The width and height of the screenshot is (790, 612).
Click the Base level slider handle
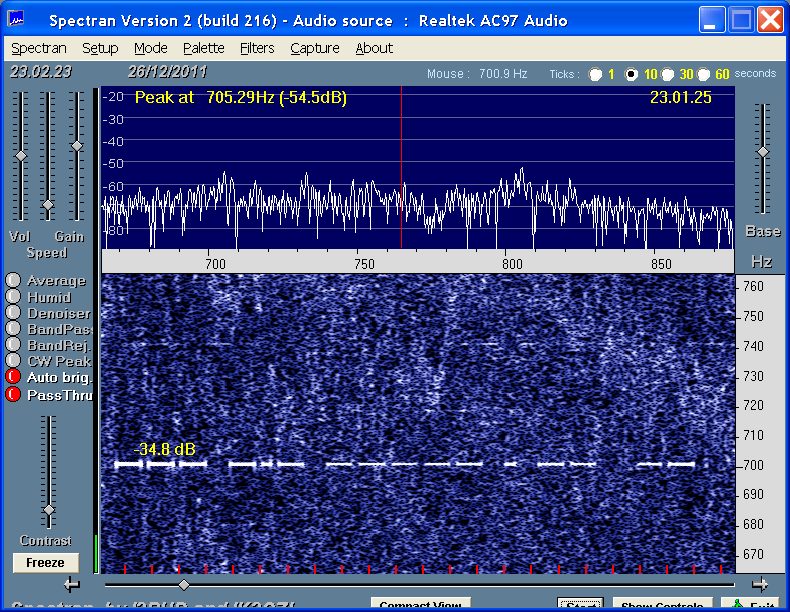(763, 152)
